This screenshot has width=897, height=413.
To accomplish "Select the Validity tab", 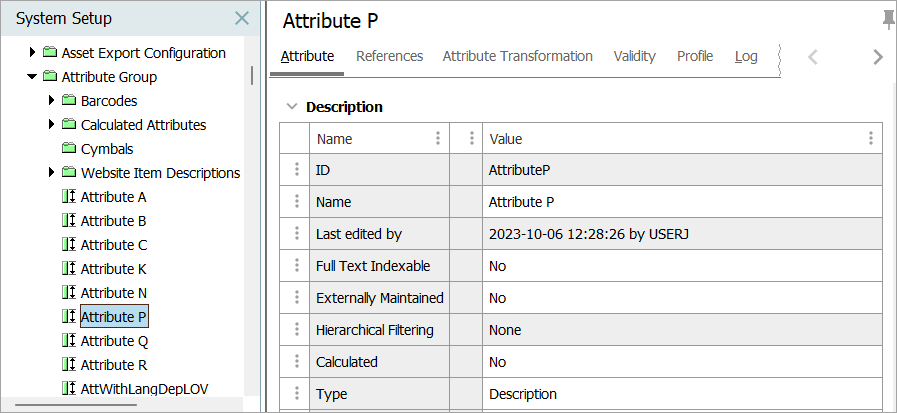I will pos(634,56).
